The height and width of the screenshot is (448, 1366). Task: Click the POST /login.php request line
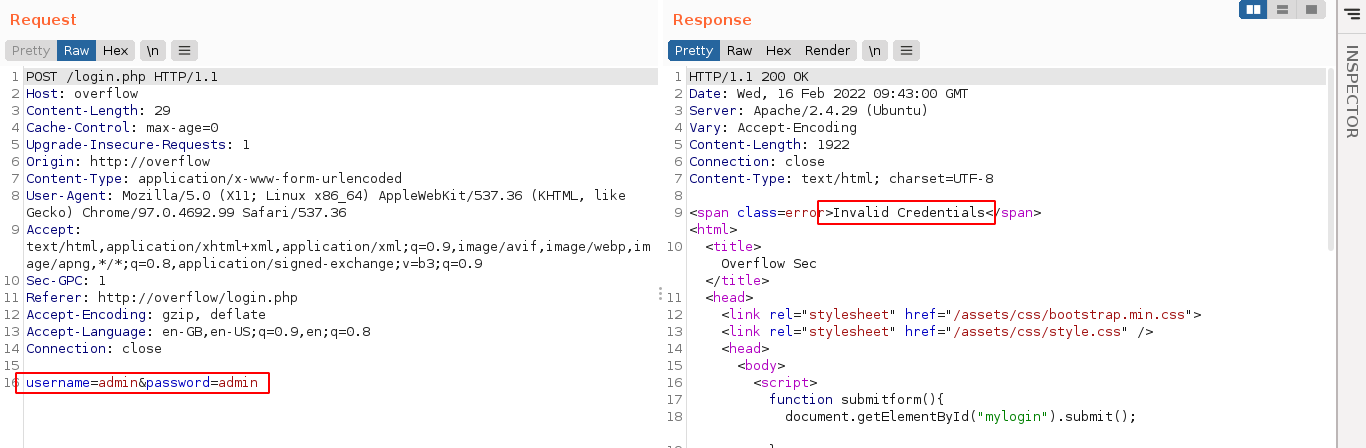tap(122, 77)
